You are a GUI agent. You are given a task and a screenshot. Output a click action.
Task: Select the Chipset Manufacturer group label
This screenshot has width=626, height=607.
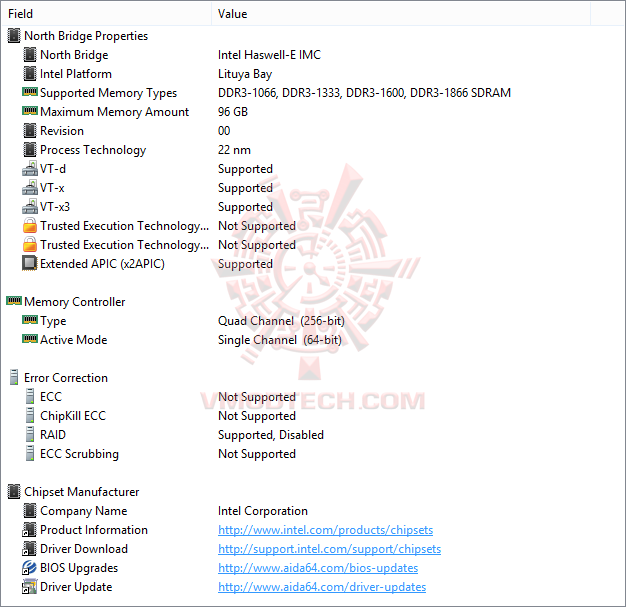coord(81,492)
